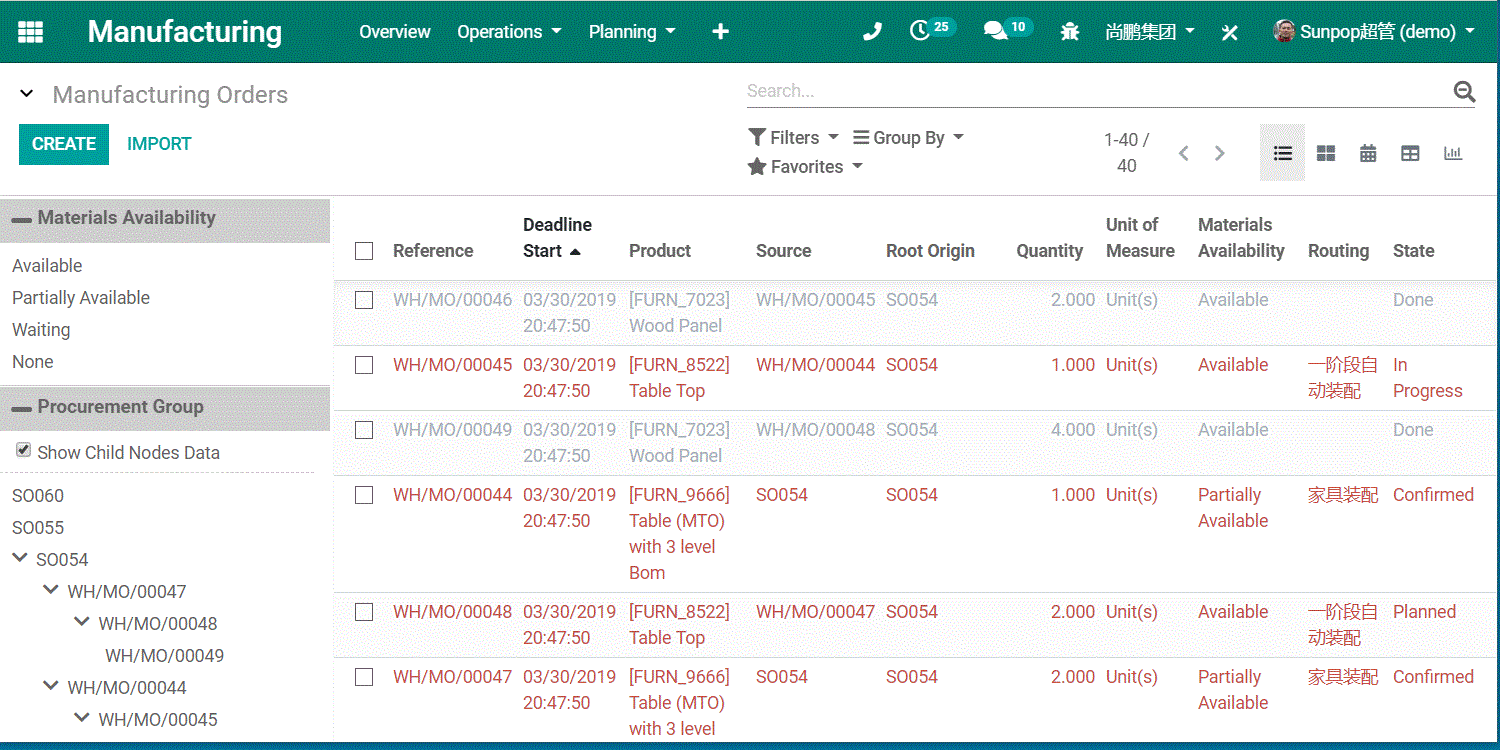This screenshot has height=750, width=1500.
Task: Toggle Show Child Nodes Data checkbox
Action: pos(24,451)
